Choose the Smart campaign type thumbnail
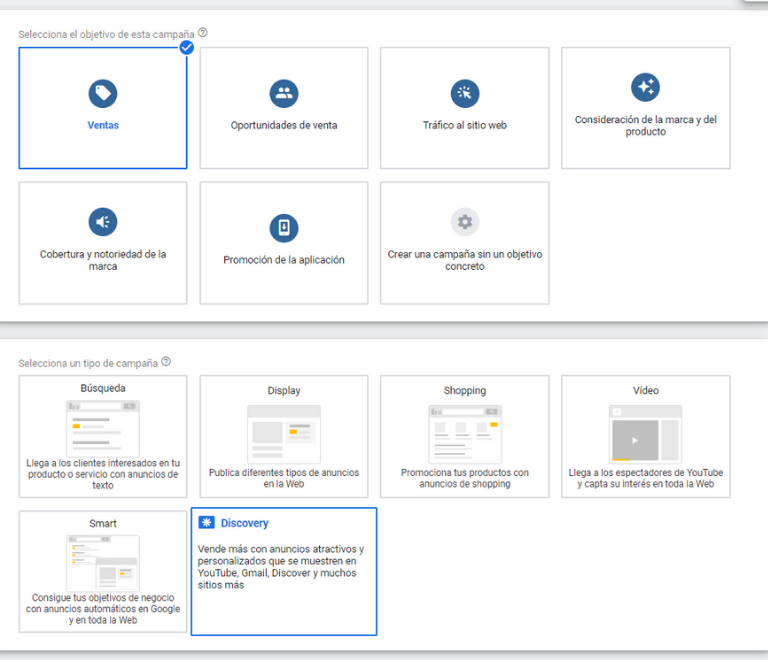This screenshot has height=660, width=768. (x=103, y=563)
